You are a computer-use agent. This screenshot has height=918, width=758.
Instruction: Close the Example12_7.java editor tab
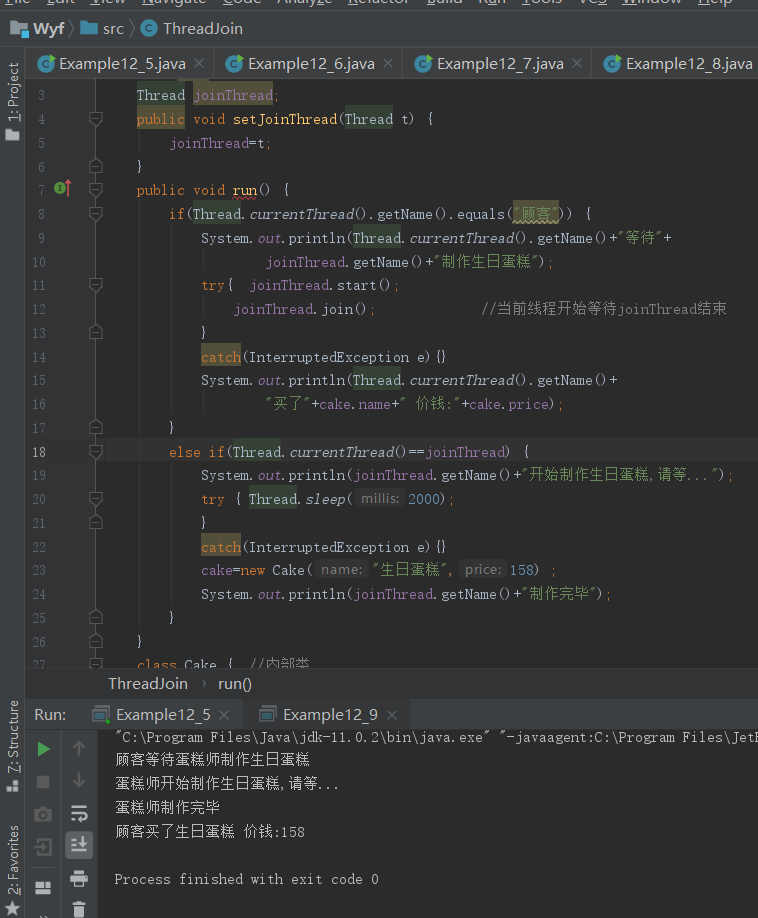click(577, 63)
